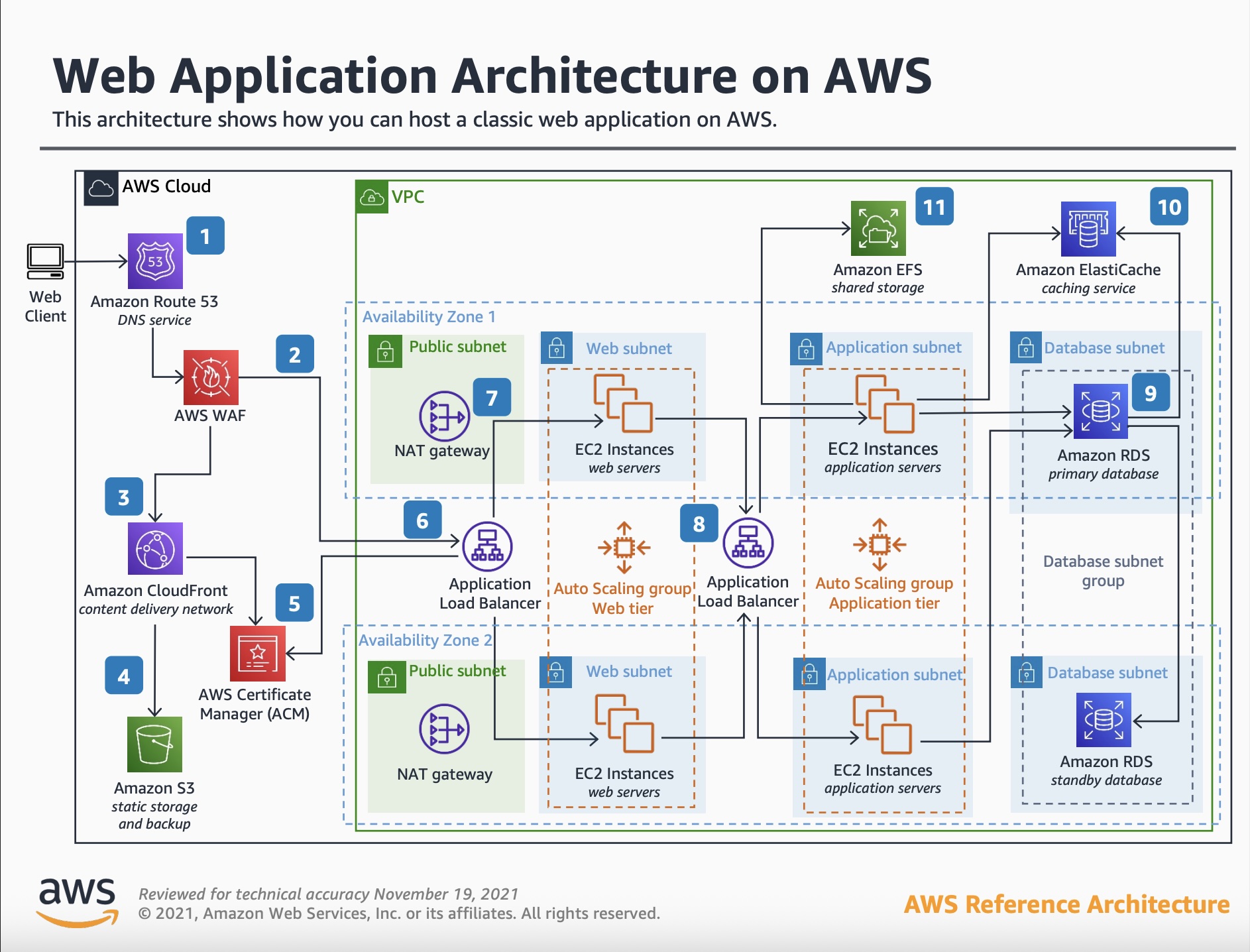
Task: Select the VPC label at the top
Action: pos(408,197)
